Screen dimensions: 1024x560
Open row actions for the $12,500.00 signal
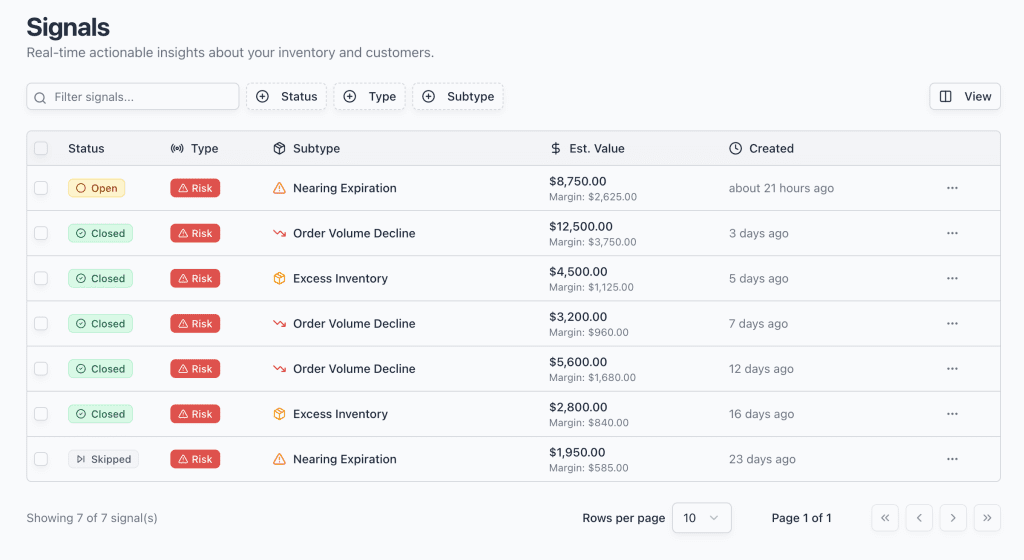point(951,233)
